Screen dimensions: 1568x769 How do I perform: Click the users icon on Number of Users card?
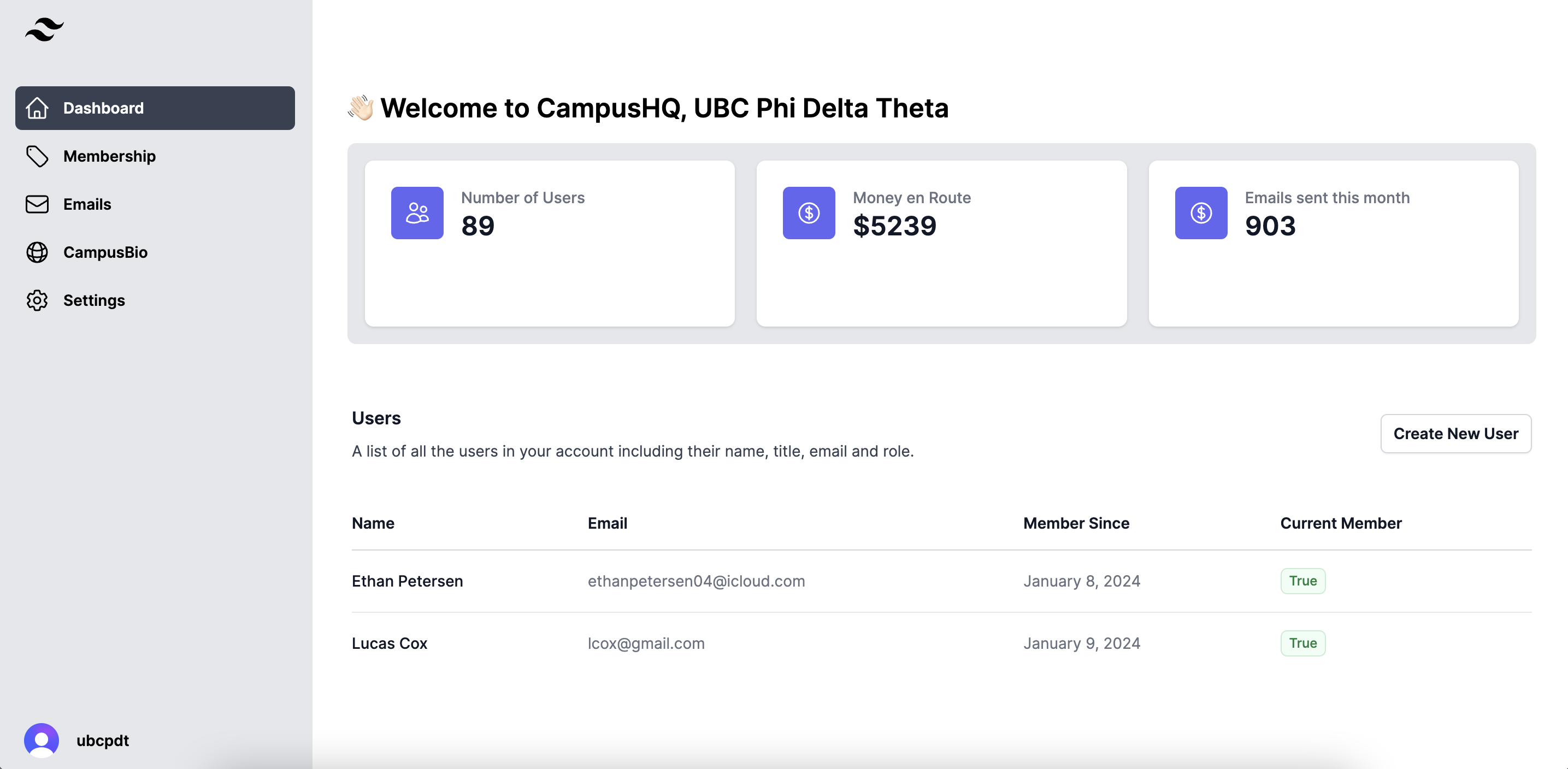(x=417, y=213)
